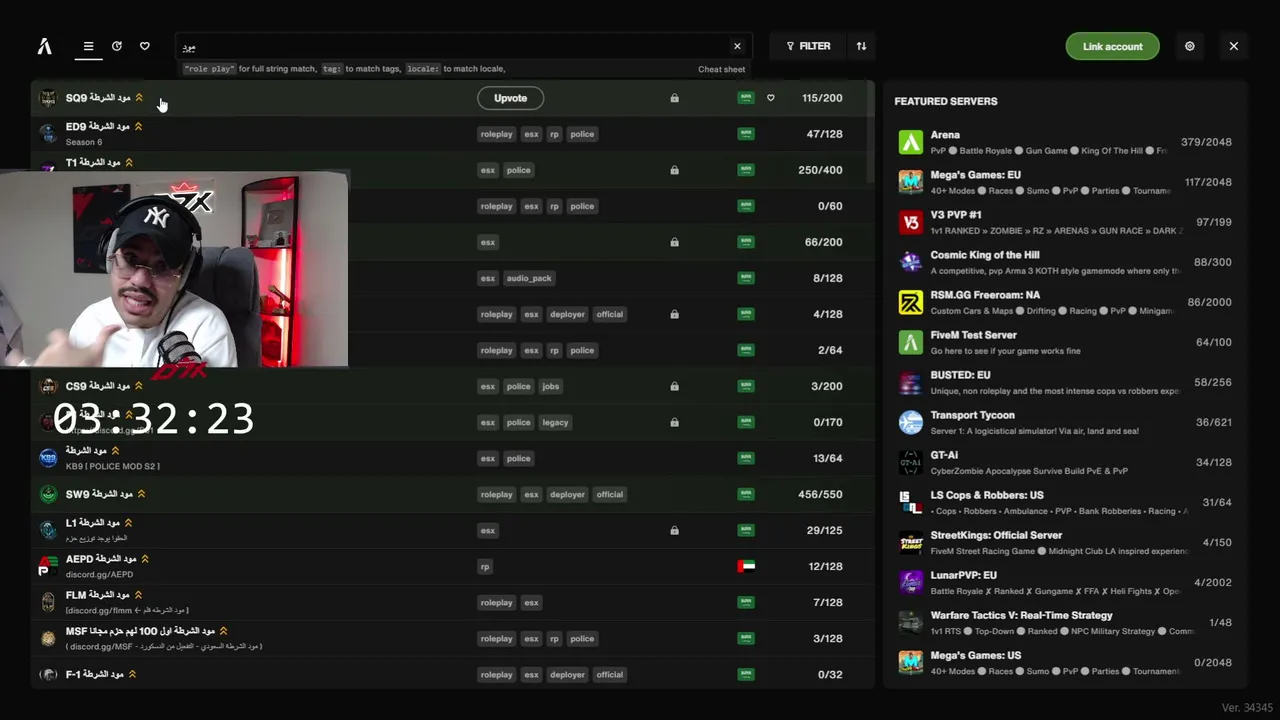
Task: Click the Link account button
Action: 1112,46
